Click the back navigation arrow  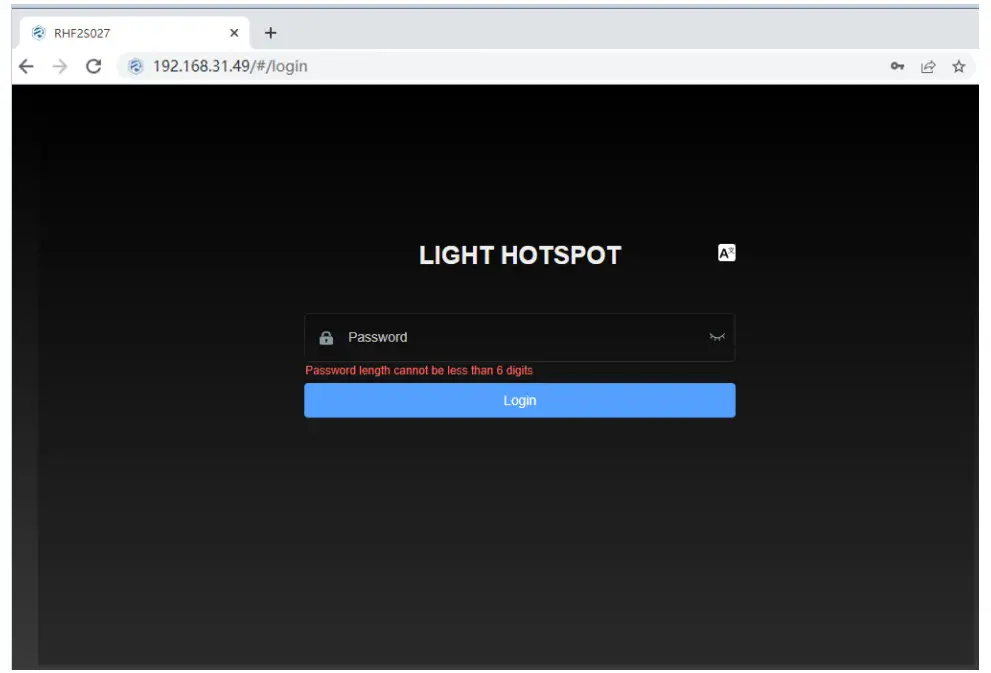[26, 66]
